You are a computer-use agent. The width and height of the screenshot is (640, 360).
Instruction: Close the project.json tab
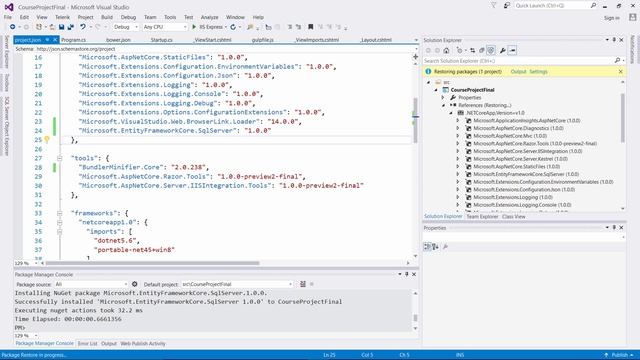click(x=55, y=40)
